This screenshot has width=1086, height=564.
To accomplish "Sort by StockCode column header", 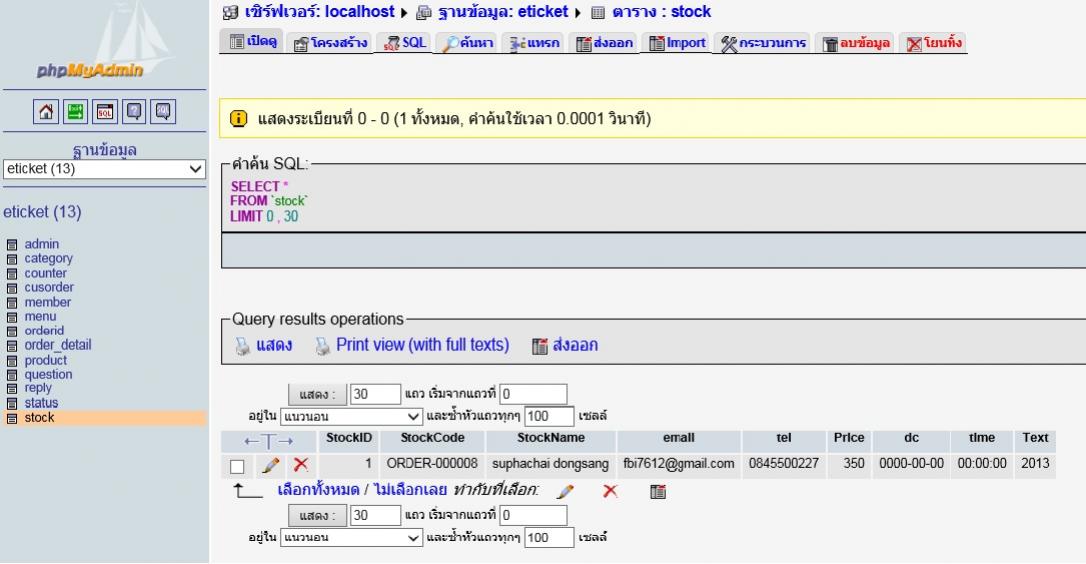I will pyautogui.click(x=432, y=438).
